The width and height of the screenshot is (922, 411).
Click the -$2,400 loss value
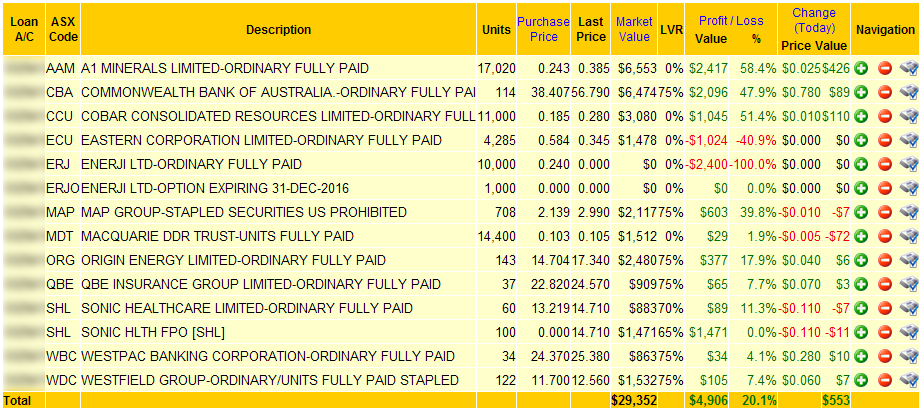point(707,164)
